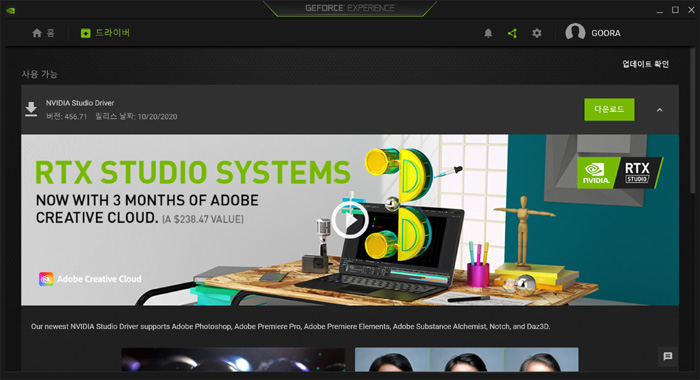Screen dimensions: 700x380
Task: Click the driver download arrow icon
Action: [31, 109]
